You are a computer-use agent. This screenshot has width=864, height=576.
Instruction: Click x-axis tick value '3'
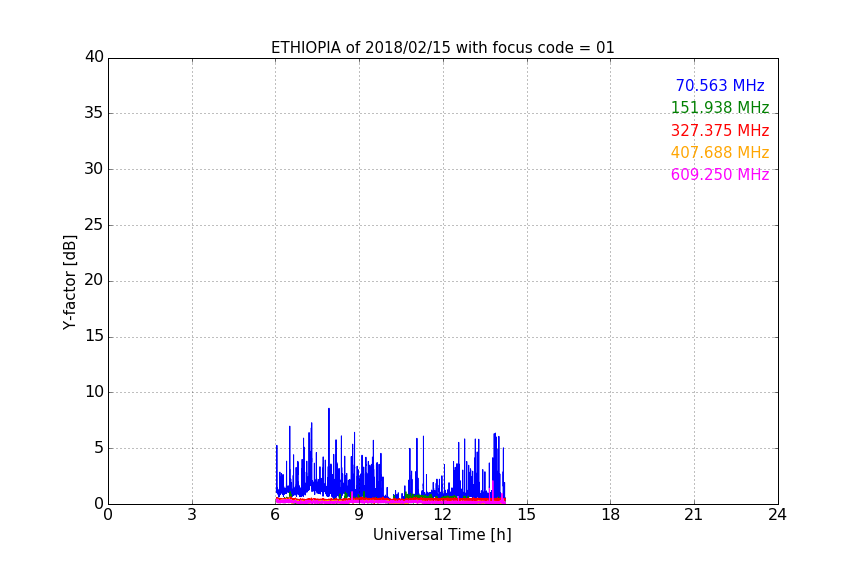(192, 515)
